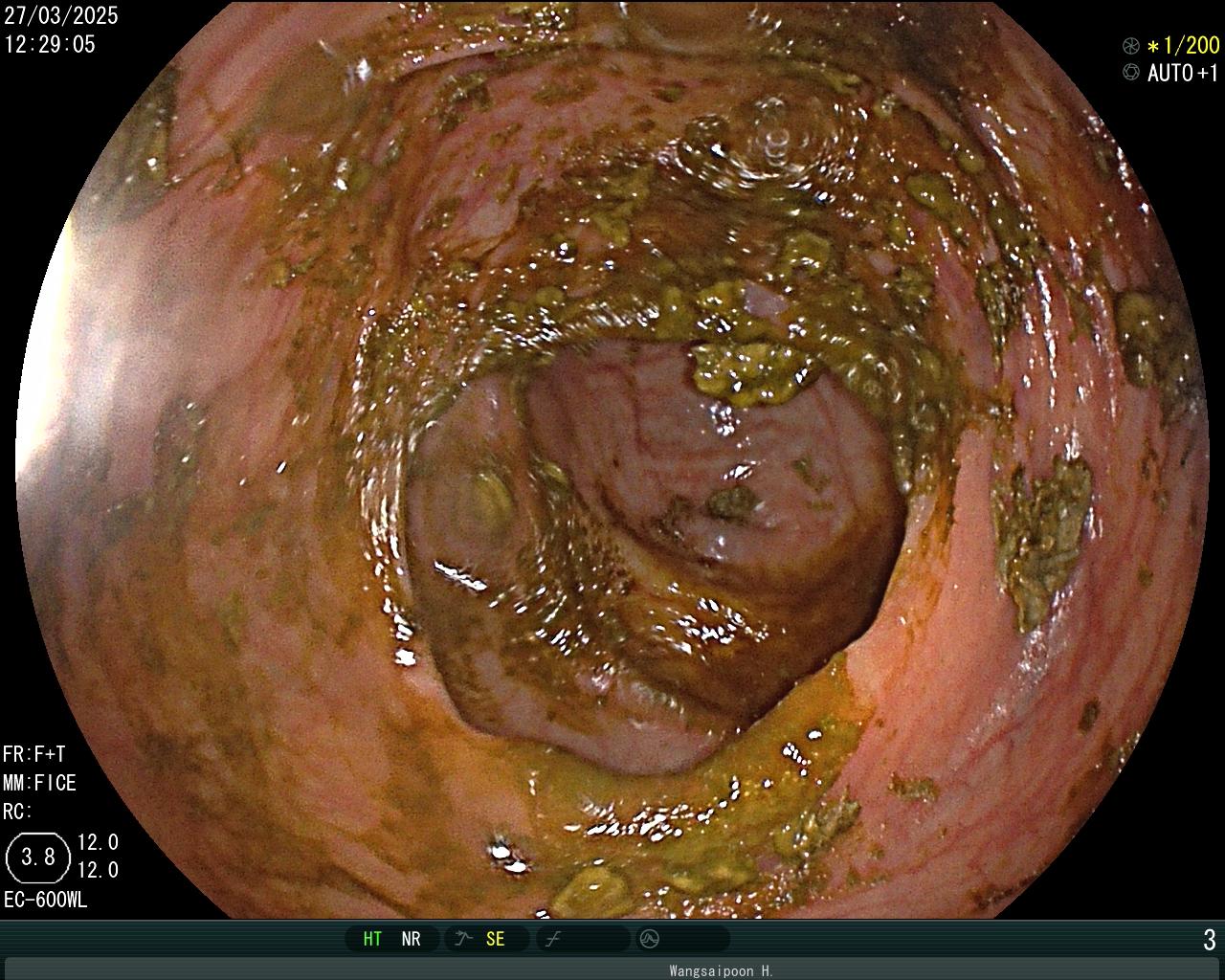The height and width of the screenshot is (980, 1225).
Task: Click the structure enhancement curve icon
Action: pos(463,939)
